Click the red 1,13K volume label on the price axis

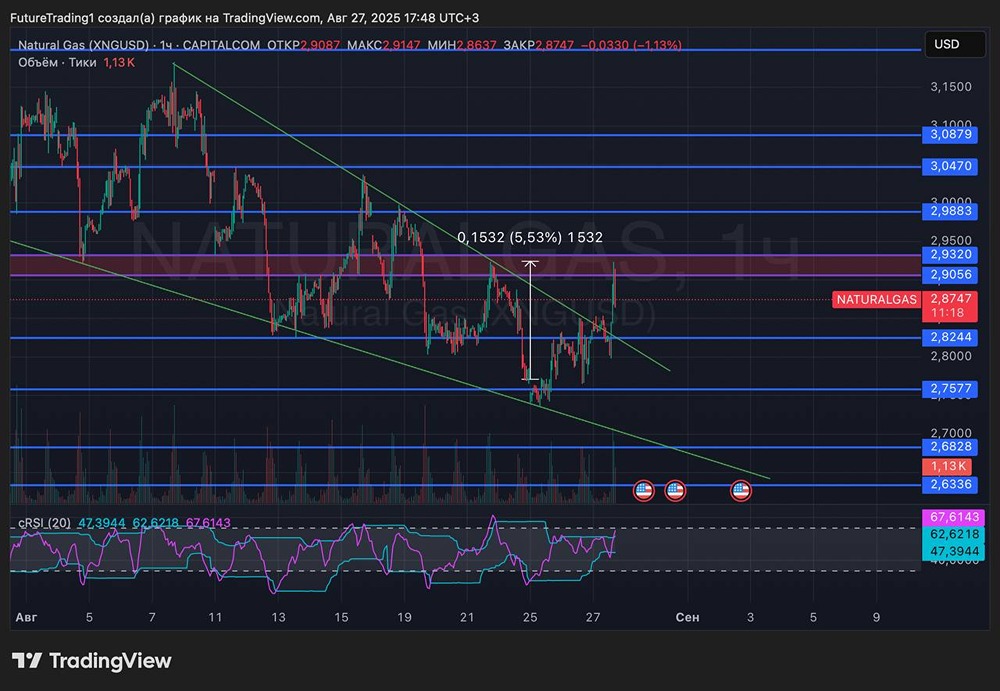click(x=948, y=466)
